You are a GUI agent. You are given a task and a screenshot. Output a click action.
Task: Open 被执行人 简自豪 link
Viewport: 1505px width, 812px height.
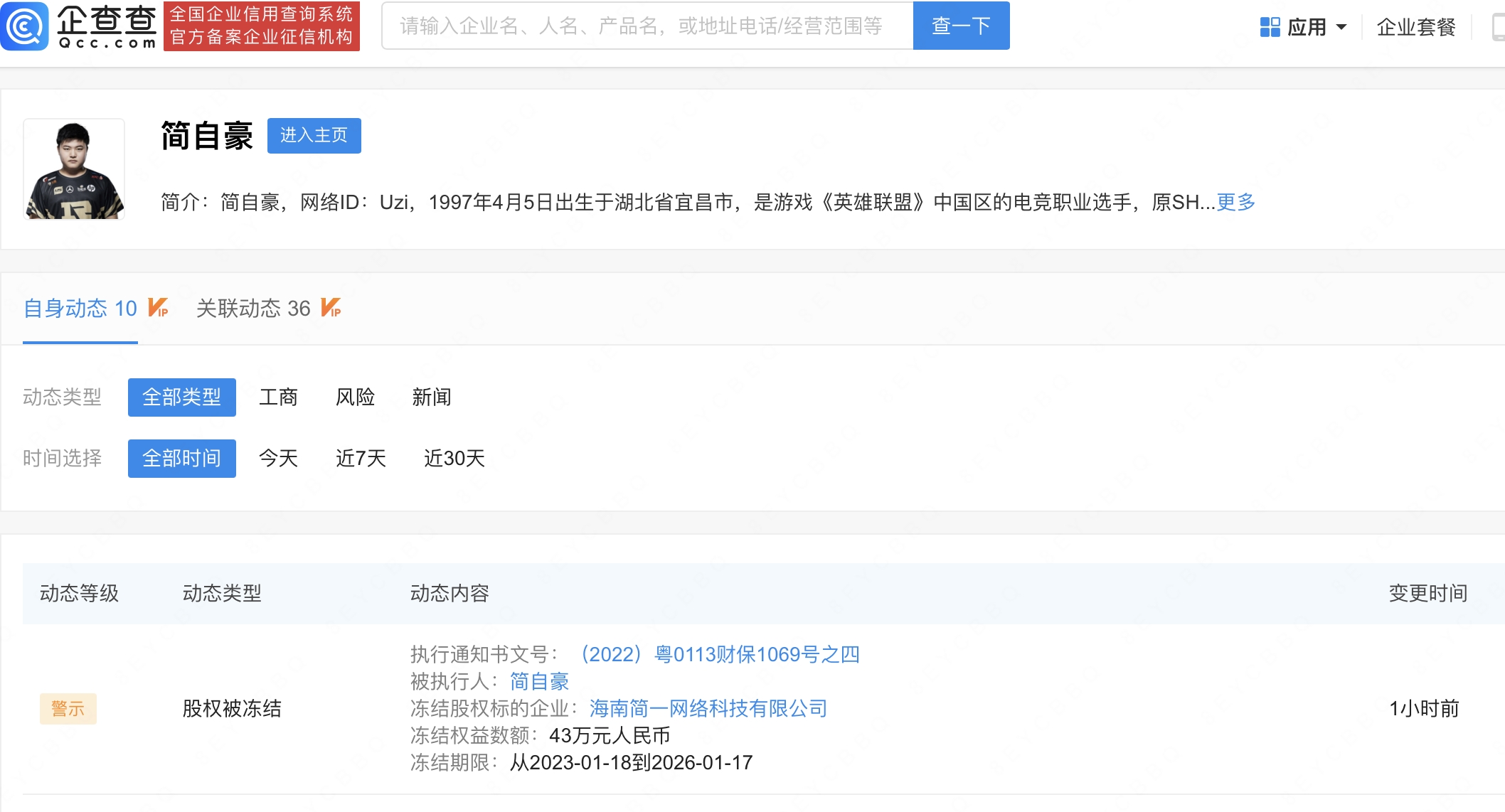click(x=540, y=681)
